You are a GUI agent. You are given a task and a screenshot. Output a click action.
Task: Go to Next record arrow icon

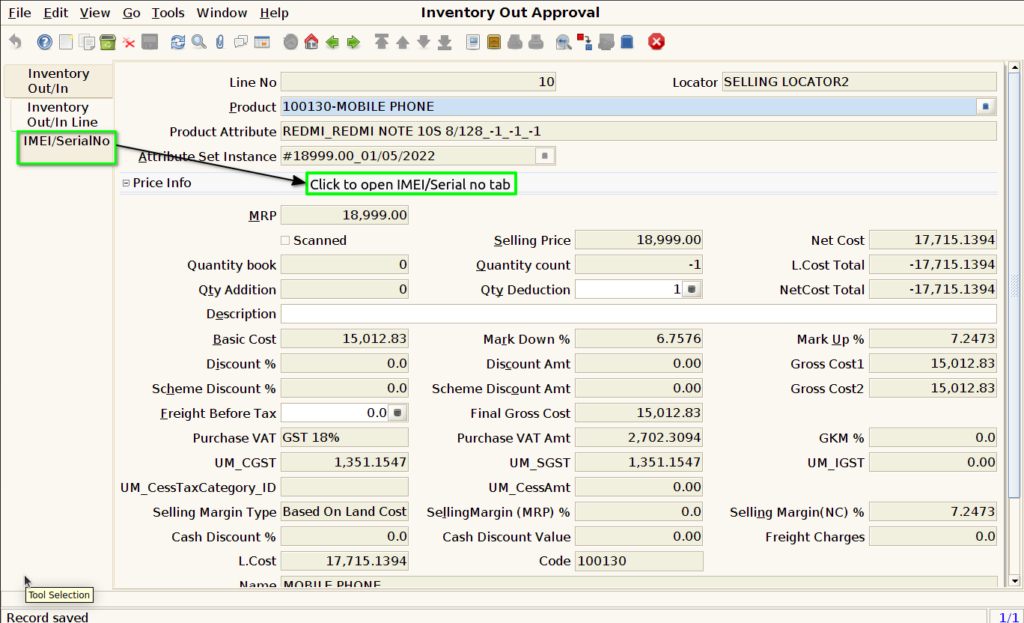(x=424, y=42)
